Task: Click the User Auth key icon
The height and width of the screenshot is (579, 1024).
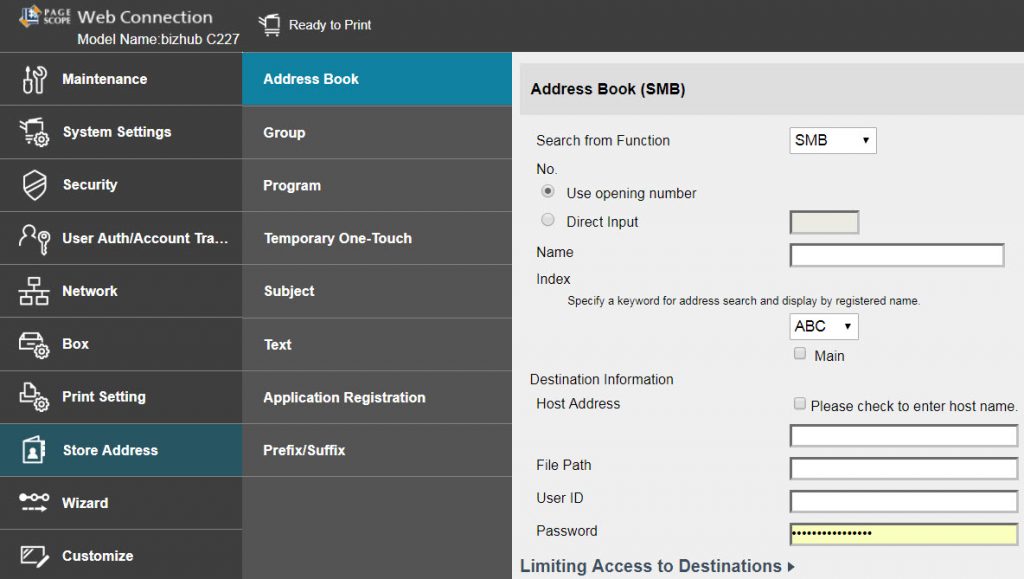Action: pyautogui.click(x=34, y=239)
